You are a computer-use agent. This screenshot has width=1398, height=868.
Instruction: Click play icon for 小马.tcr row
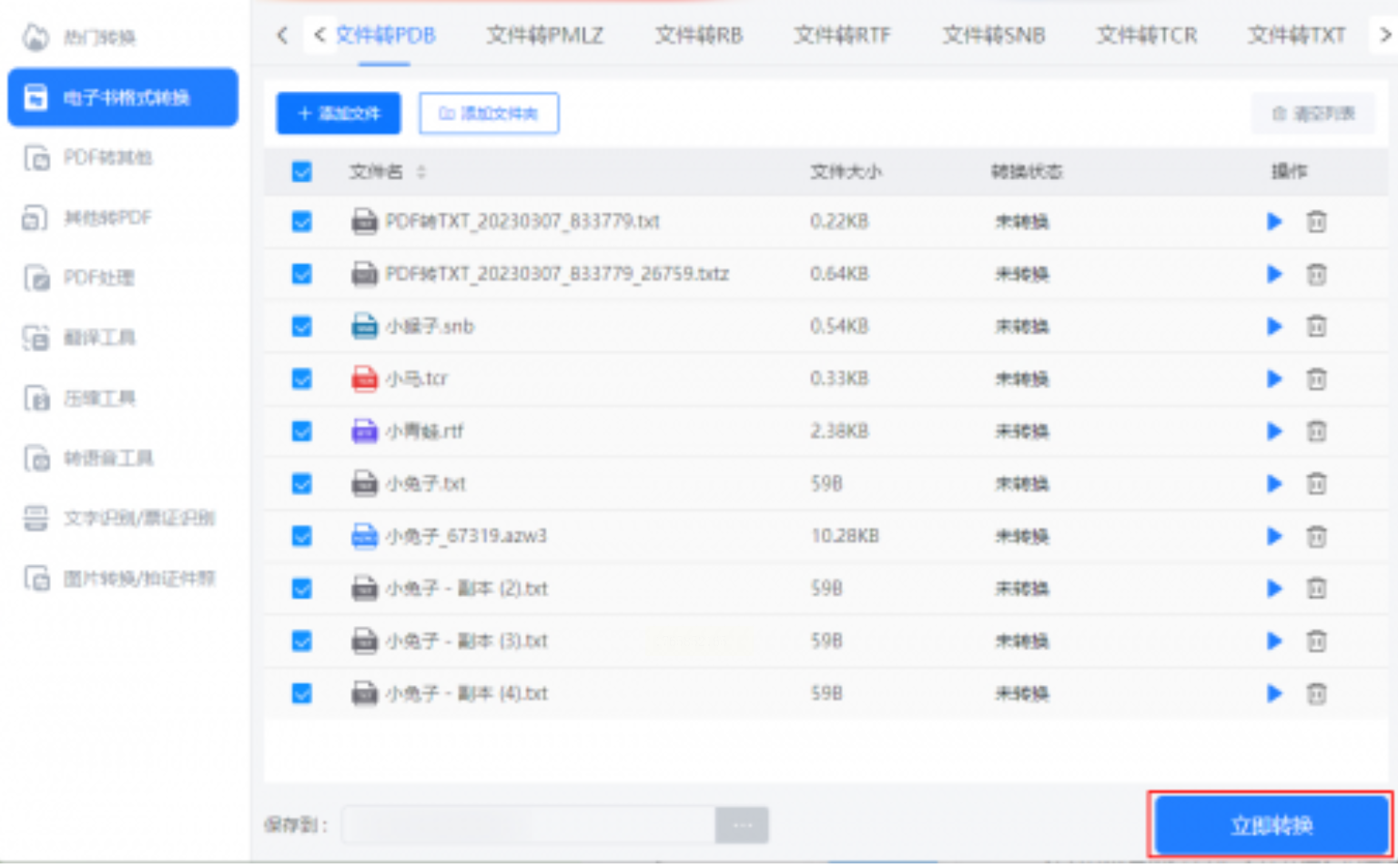1274,378
